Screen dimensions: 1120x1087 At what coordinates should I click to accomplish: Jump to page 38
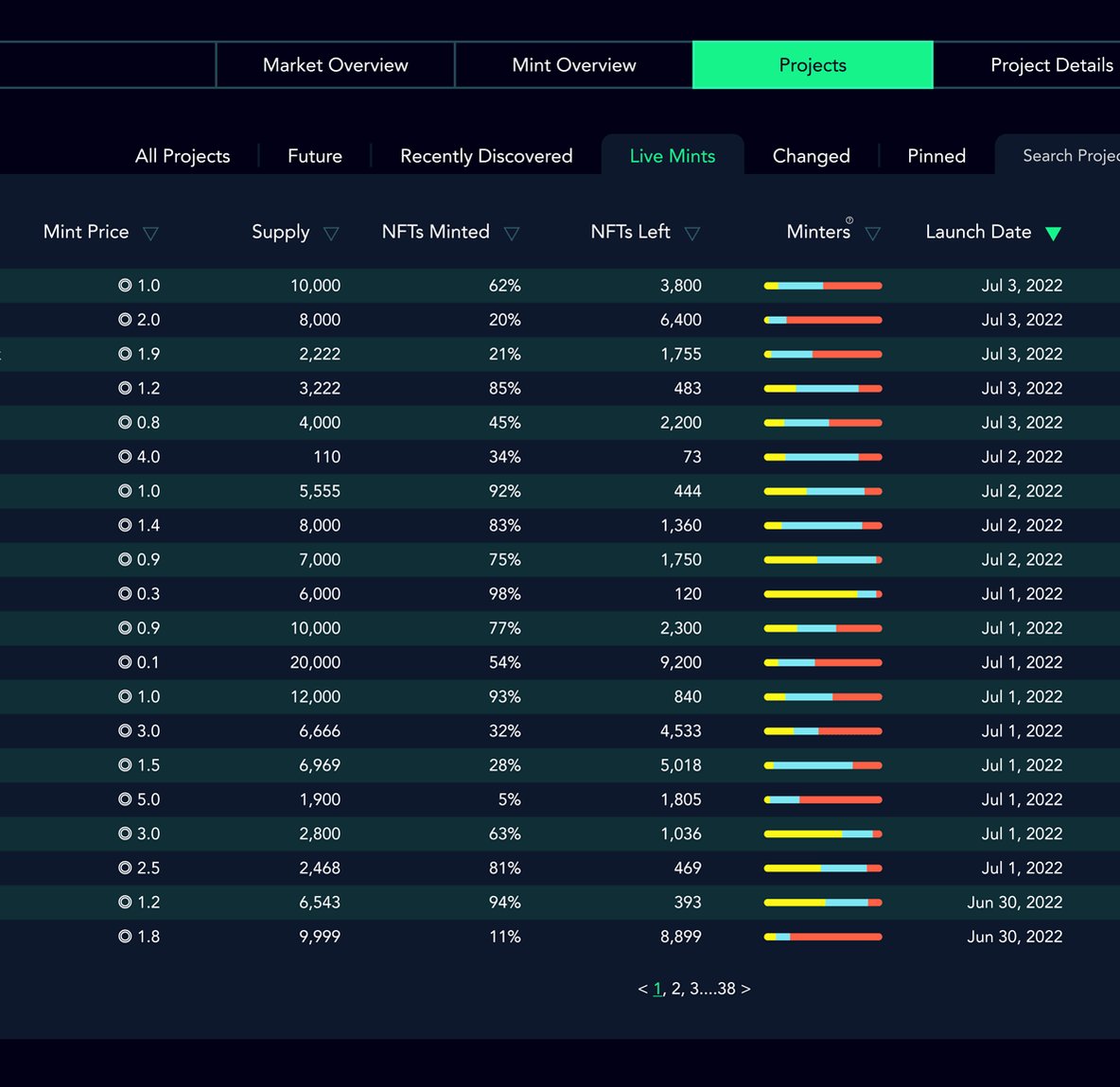pyautogui.click(x=726, y=989)
